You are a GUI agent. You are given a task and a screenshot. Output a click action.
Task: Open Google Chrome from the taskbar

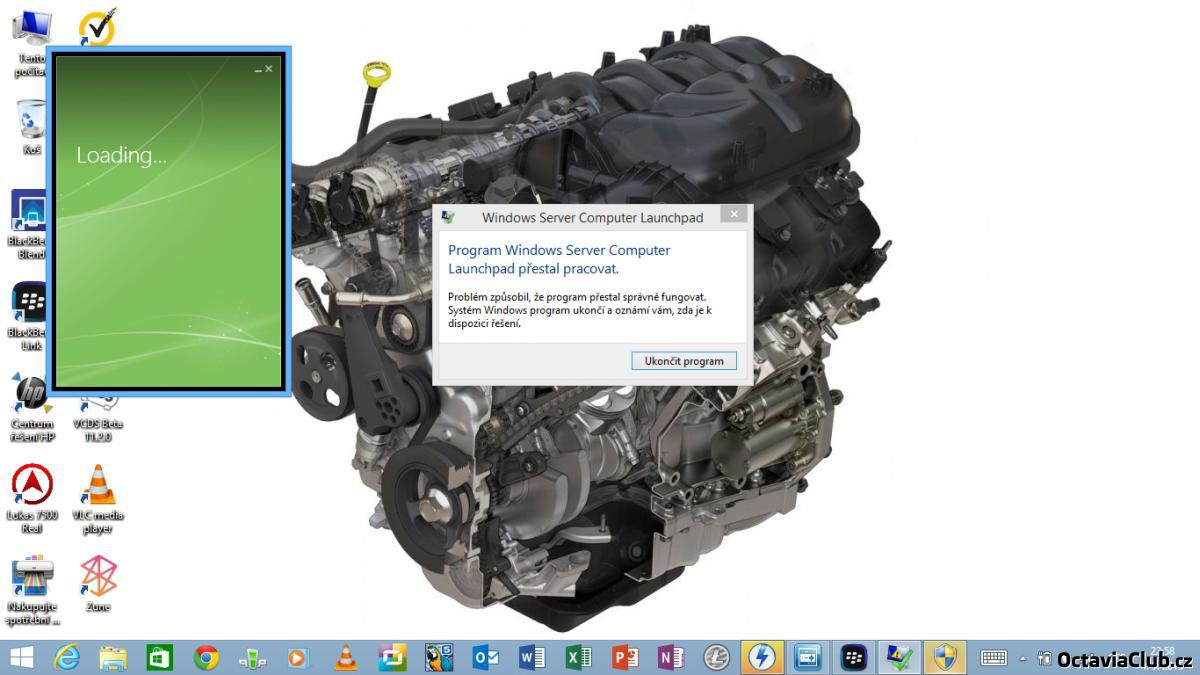(x=207, y=657)
